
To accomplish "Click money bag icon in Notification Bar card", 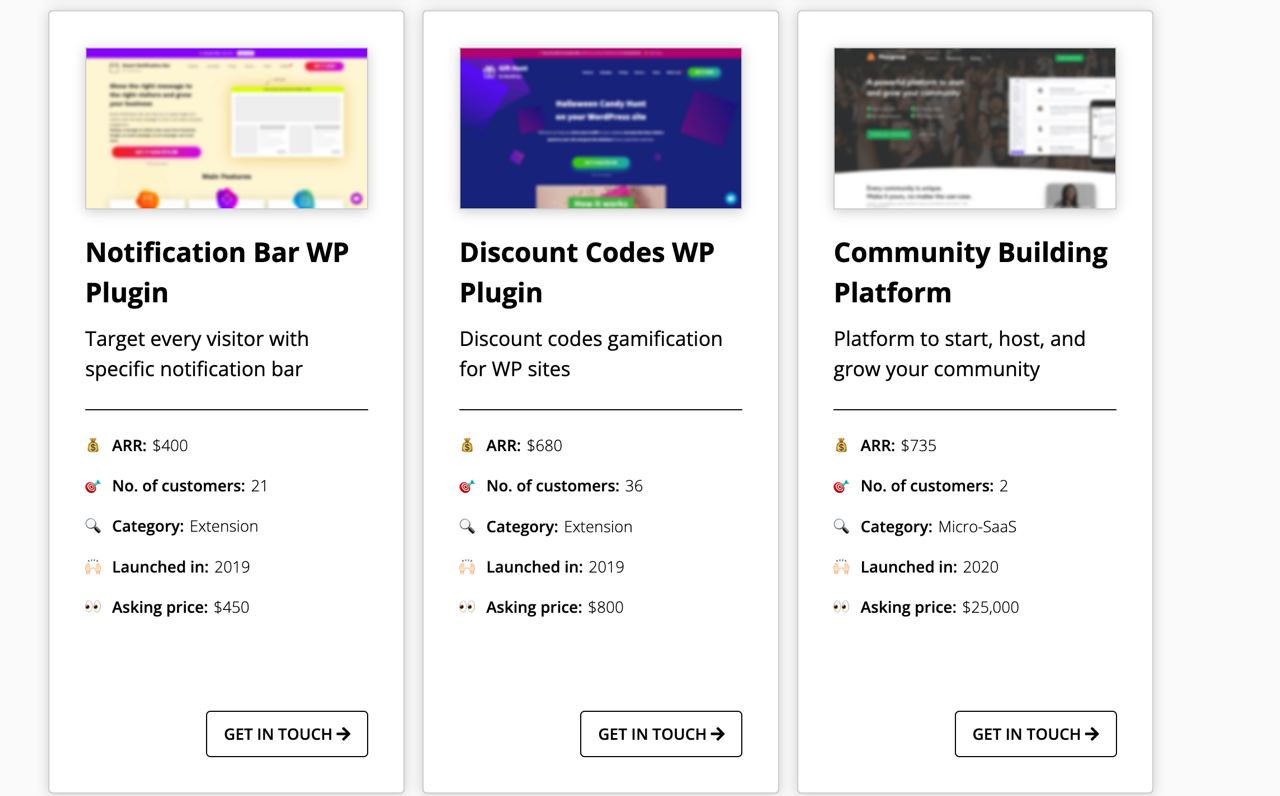I will click(x=93, y=445).
